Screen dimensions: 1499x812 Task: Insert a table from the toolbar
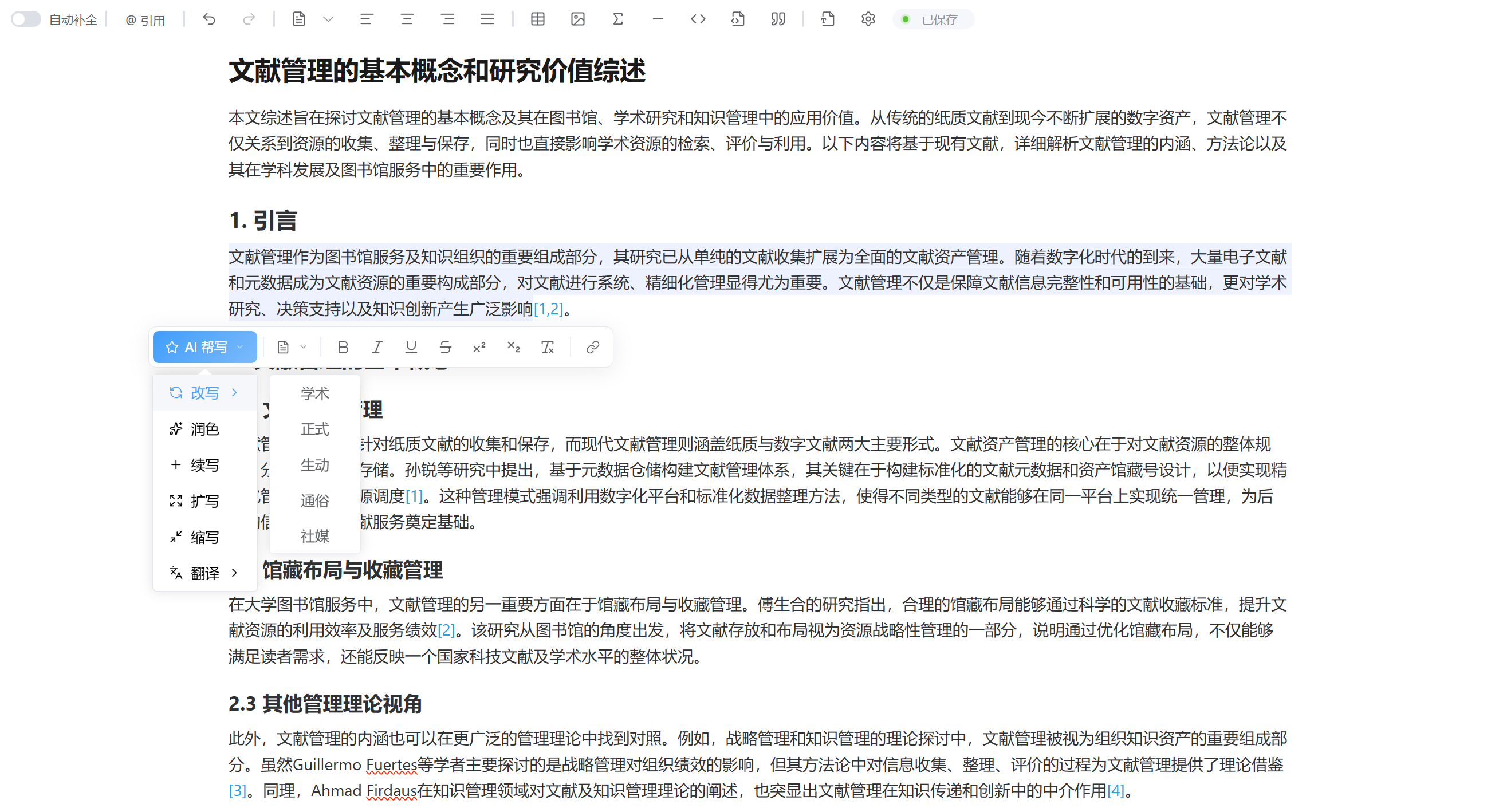[537, 19]
